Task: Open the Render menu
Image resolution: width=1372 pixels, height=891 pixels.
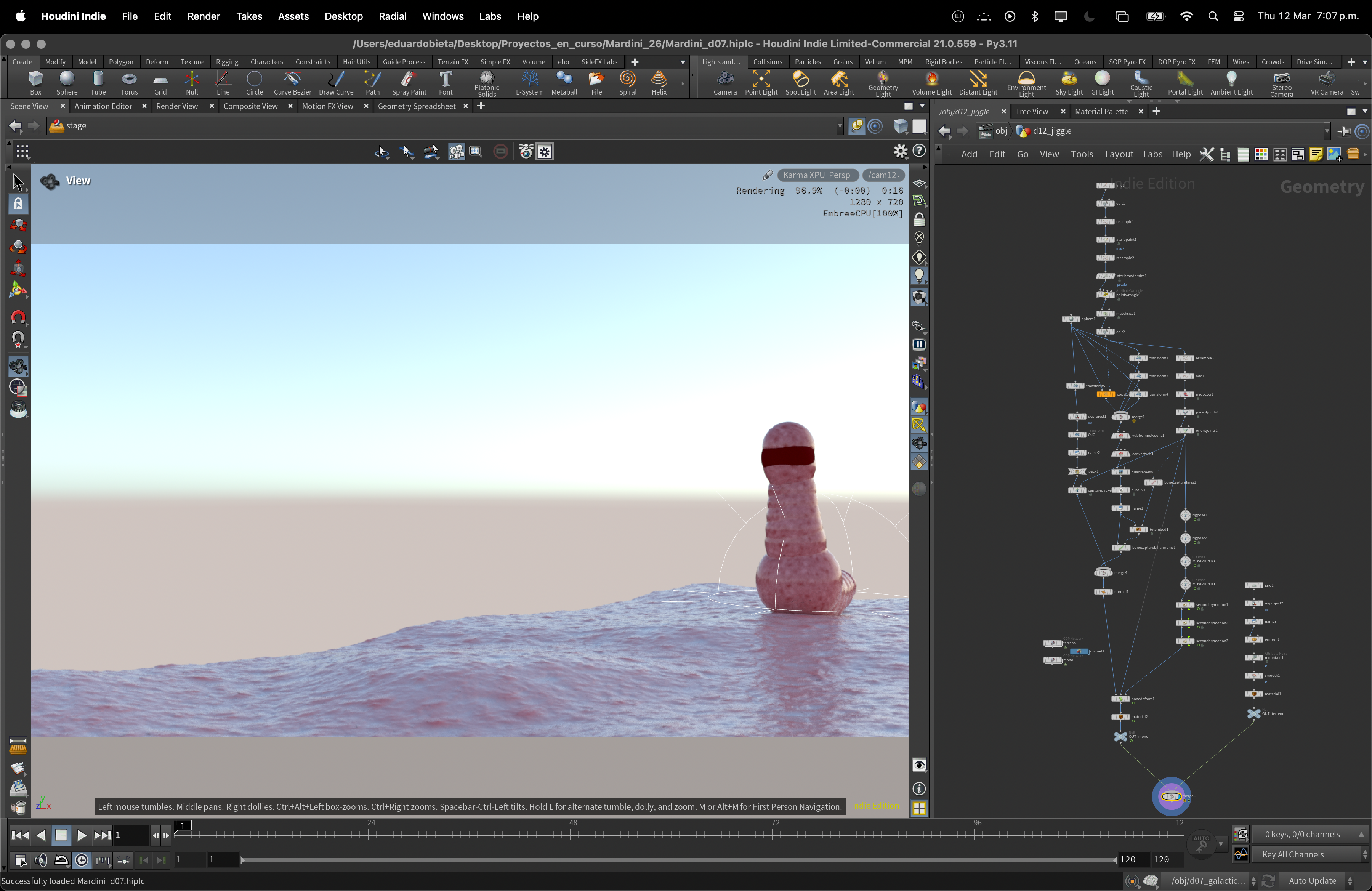Action: 204,16
